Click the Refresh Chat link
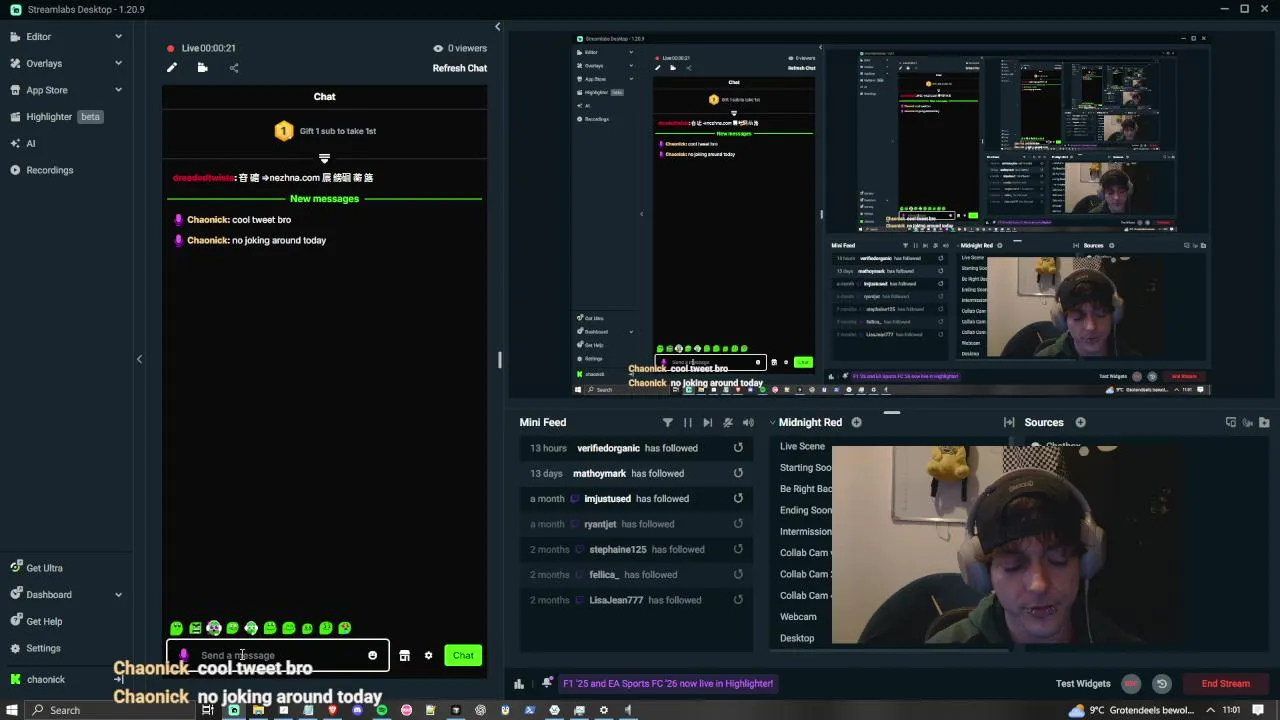The height and width of the screenshot is (720, 1280). [460, 68]
